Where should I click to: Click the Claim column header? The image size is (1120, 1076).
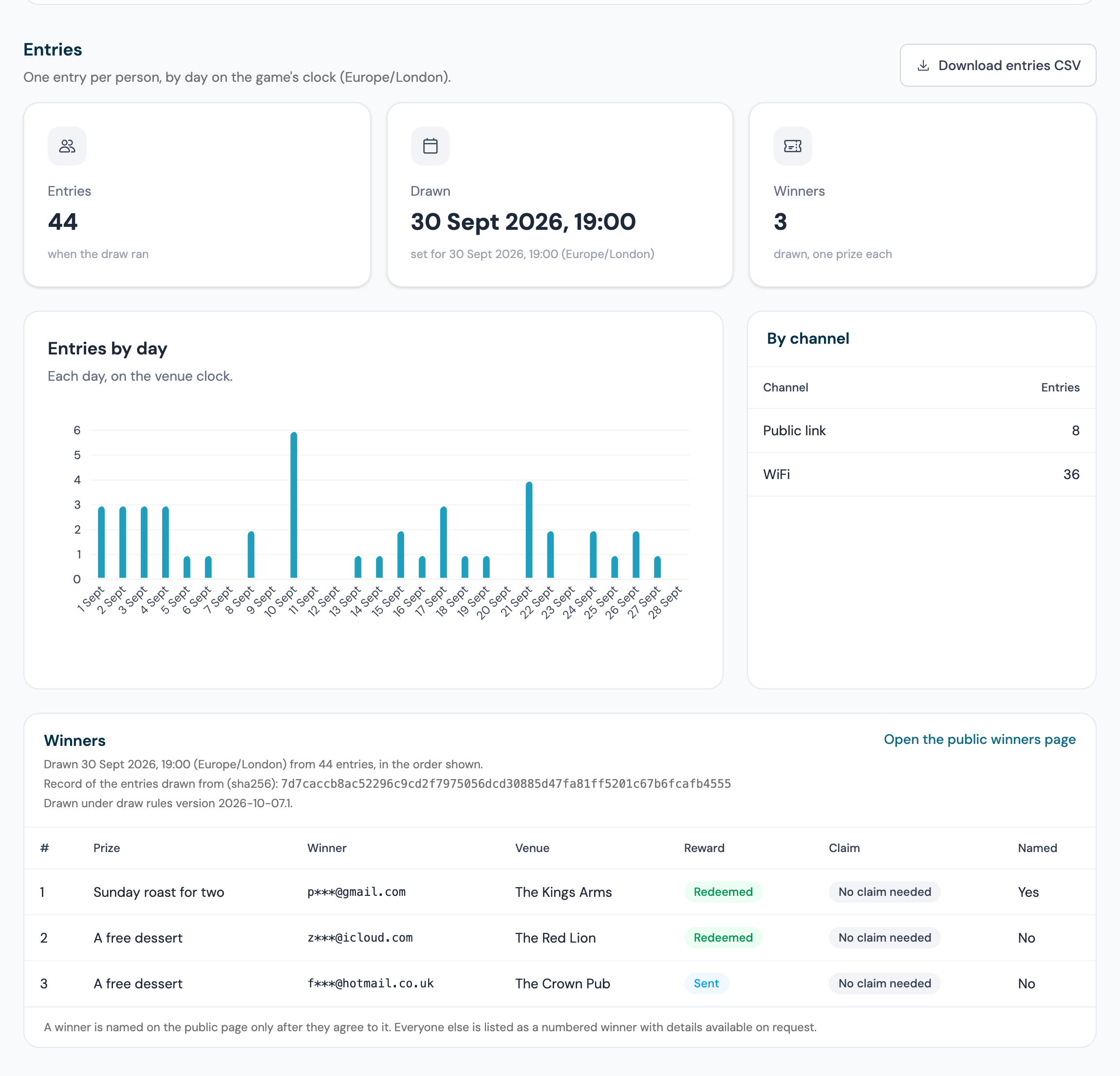pos(844,848)
